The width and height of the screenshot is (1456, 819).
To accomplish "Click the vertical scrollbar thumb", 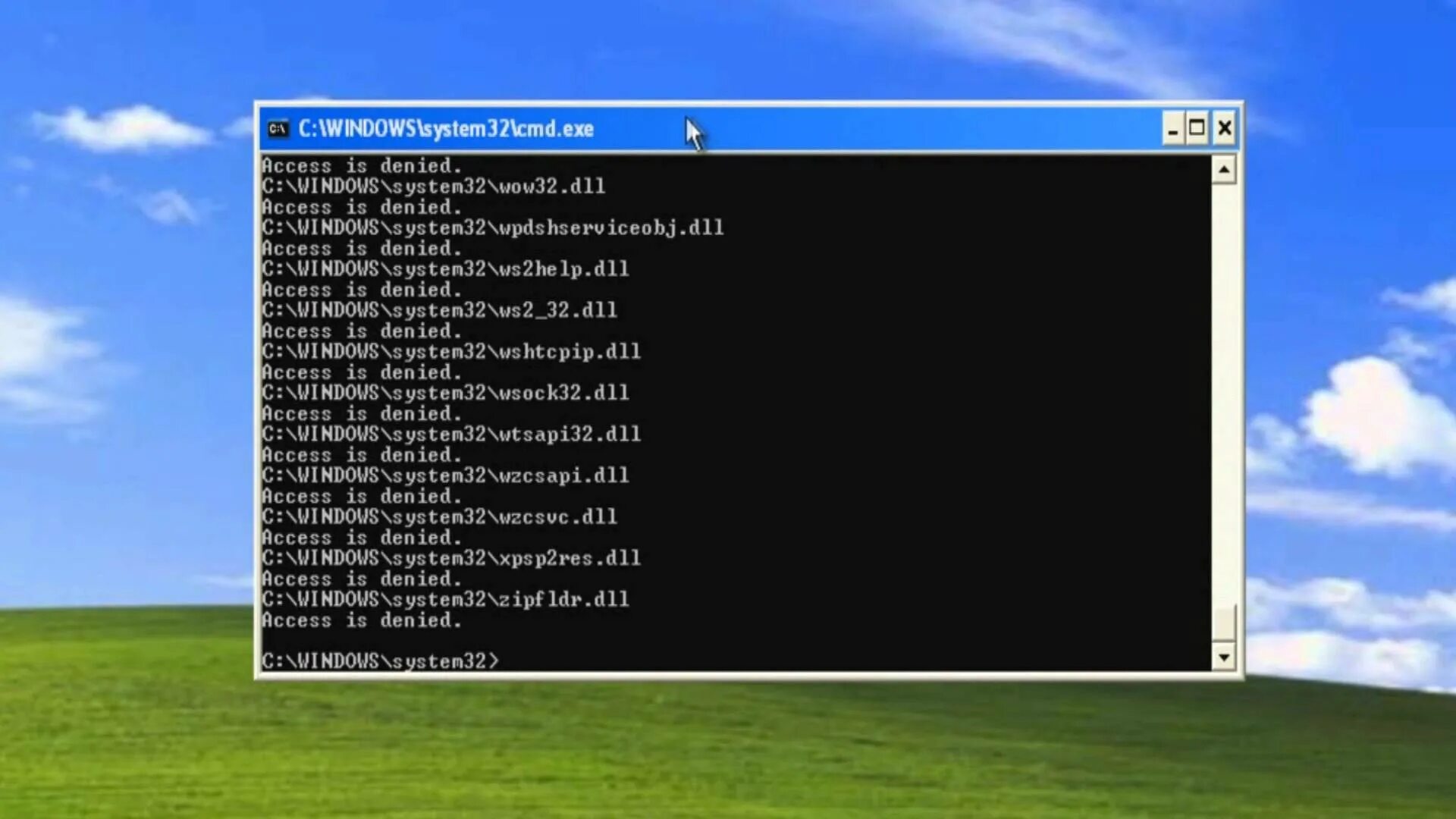I will pyautogui.click(x=1223, y=623).
